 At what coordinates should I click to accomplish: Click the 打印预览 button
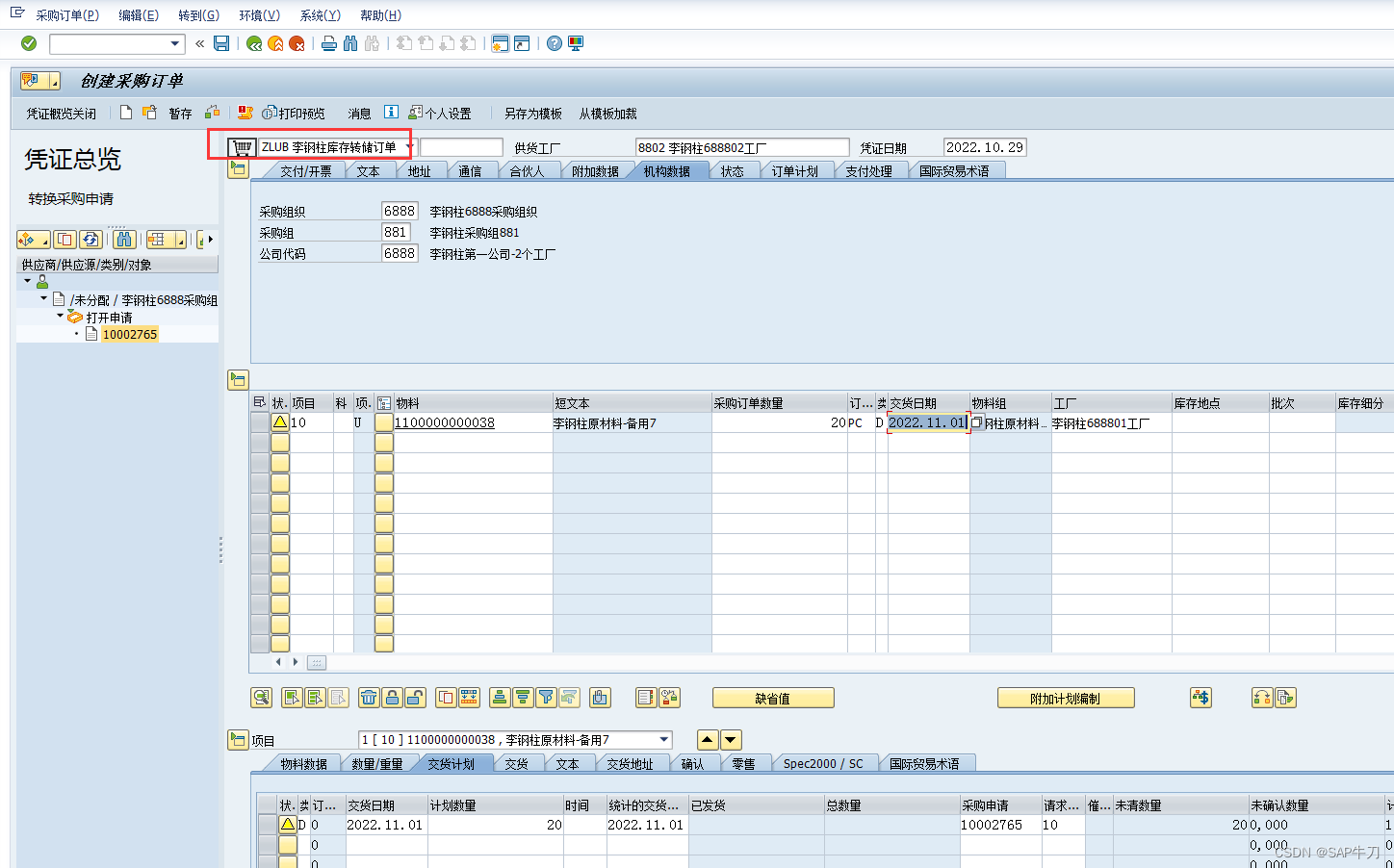(294, 114)
